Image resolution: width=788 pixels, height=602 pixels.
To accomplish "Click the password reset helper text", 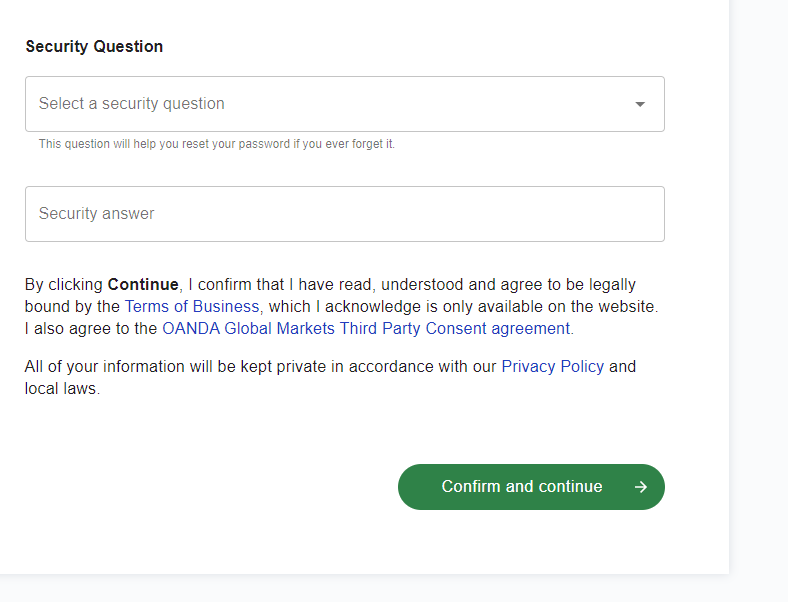I will (217, 144).
